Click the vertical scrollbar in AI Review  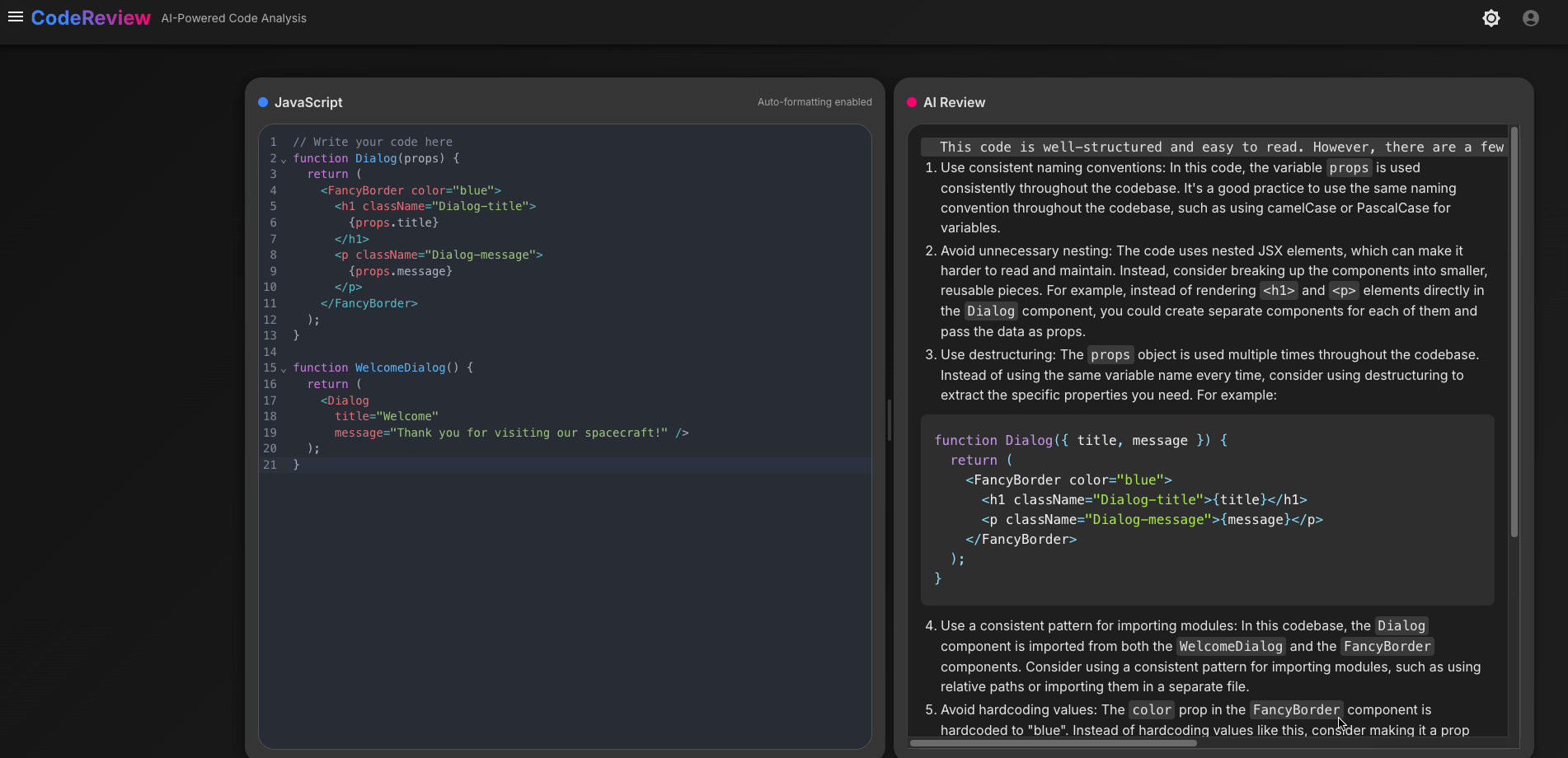pyautogui.click(x=1514, y=331)
